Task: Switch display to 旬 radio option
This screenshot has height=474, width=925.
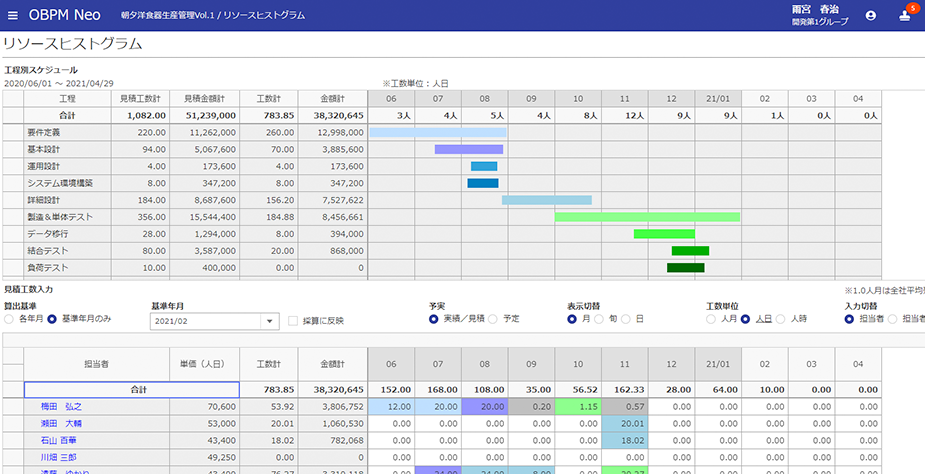Action: [599, 319]
